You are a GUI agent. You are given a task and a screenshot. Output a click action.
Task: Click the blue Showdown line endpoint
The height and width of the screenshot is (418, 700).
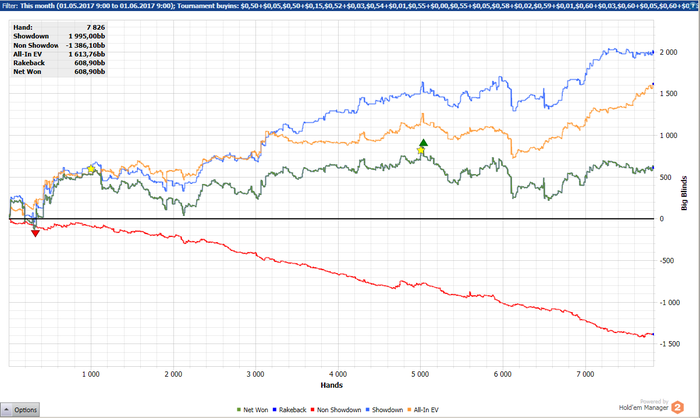tap(653, 53)
